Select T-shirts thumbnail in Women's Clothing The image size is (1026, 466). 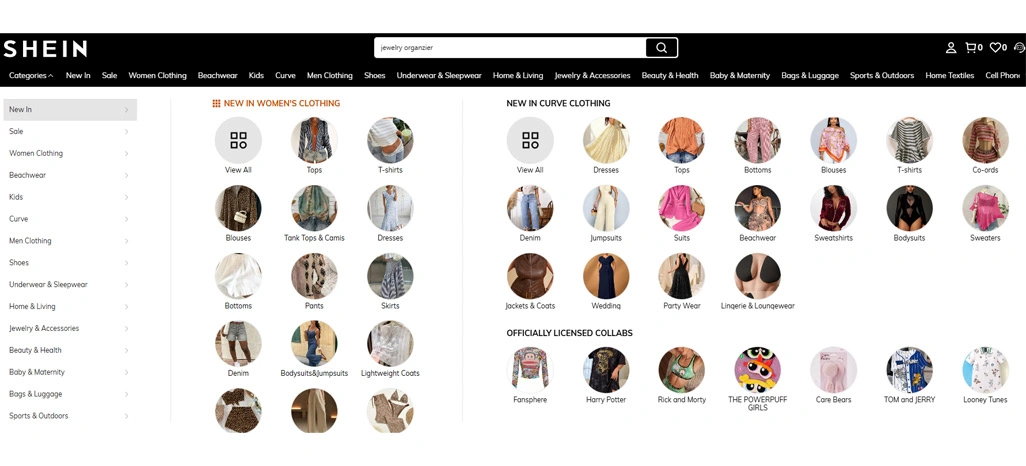390,140
